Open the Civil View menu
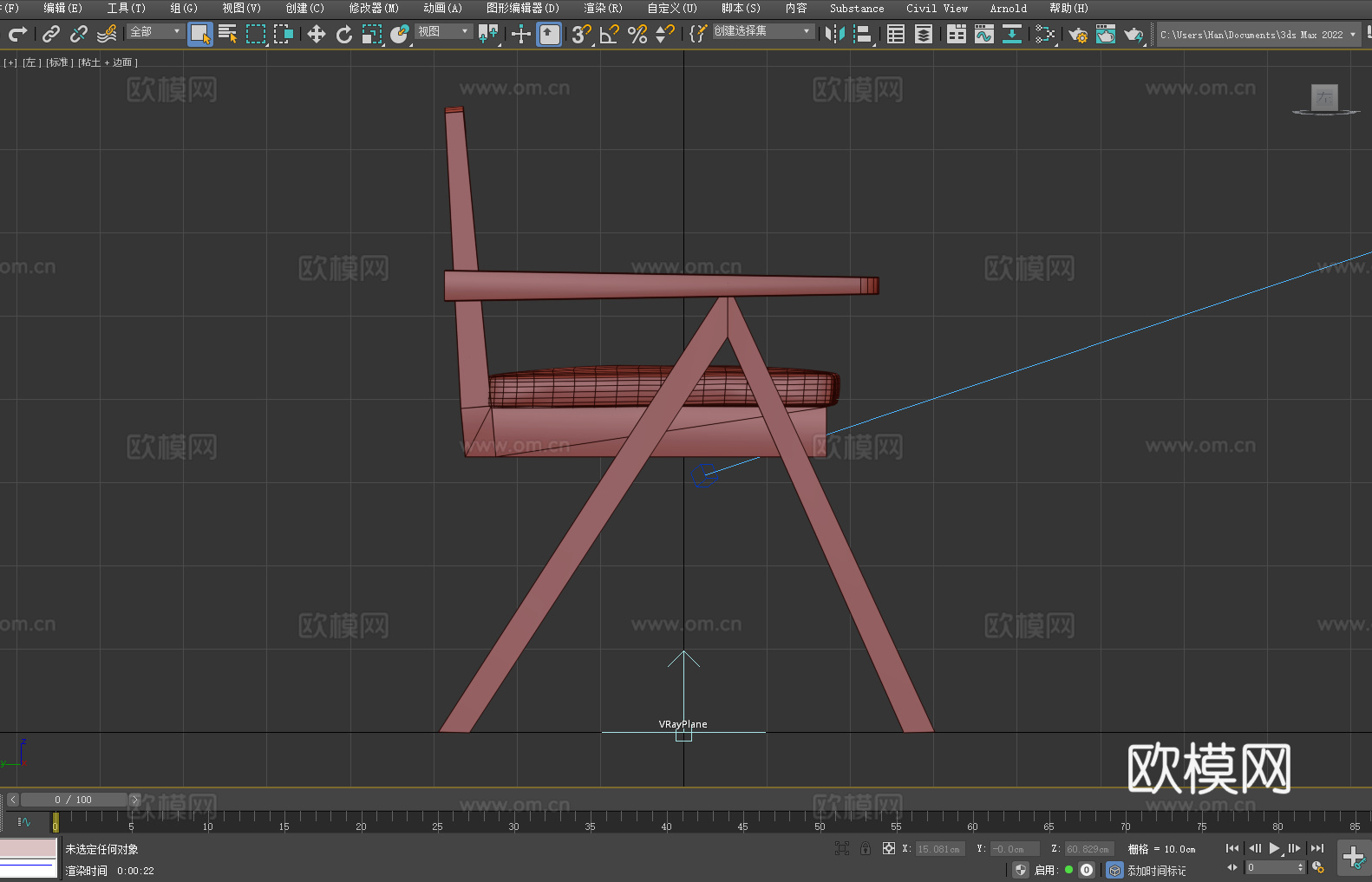Screen dimensions: 1372x882 (x=937, y=8)
